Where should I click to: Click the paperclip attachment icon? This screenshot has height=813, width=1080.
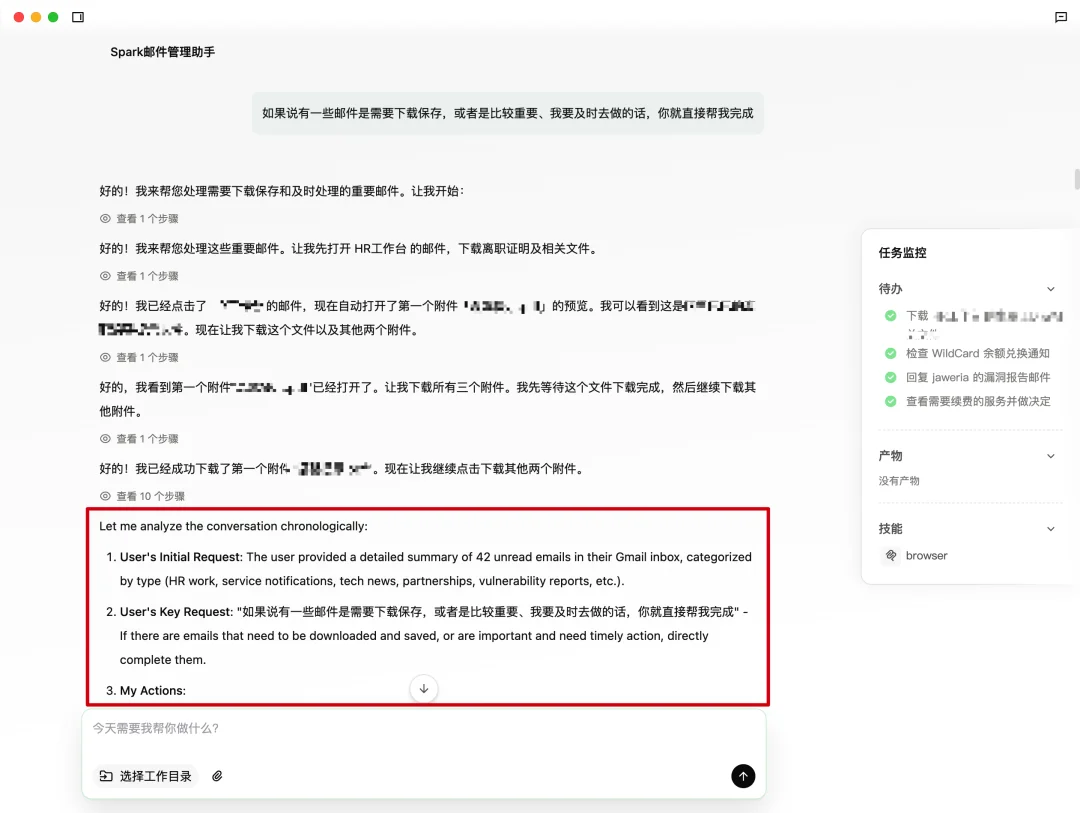pyautogui.click(x=218, y=775)
